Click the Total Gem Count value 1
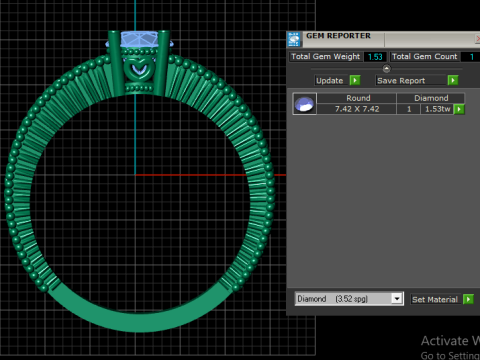This screenshot has height=360, width=480. point(471,57)
